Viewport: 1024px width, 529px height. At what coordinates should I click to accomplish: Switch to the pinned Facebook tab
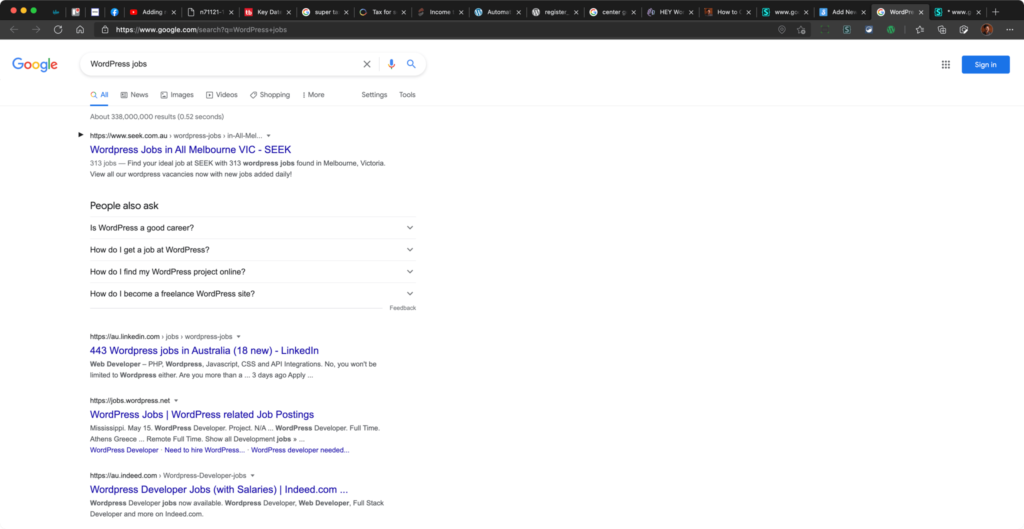(114, 12)
